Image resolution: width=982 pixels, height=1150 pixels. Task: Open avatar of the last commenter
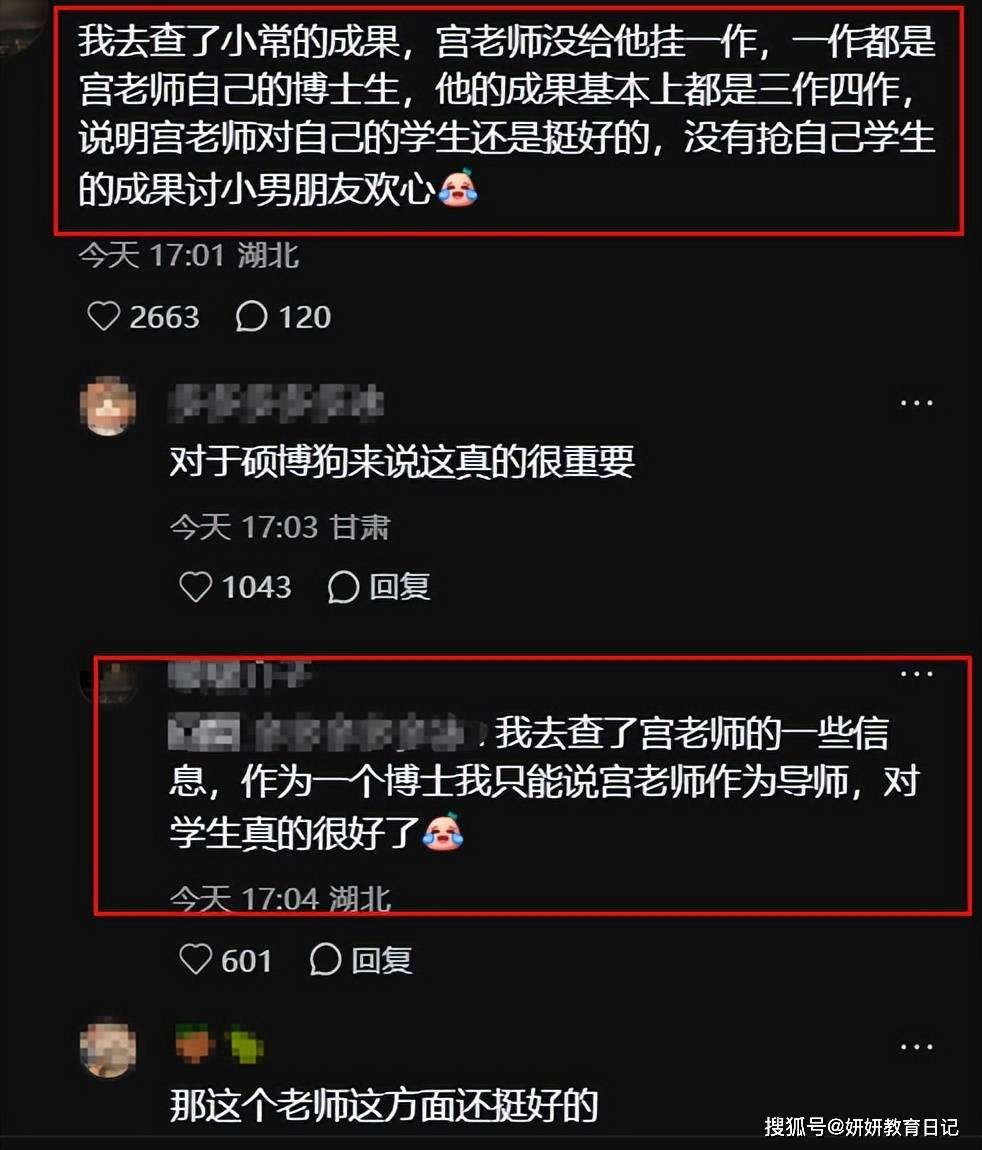tap(108, 1047)
